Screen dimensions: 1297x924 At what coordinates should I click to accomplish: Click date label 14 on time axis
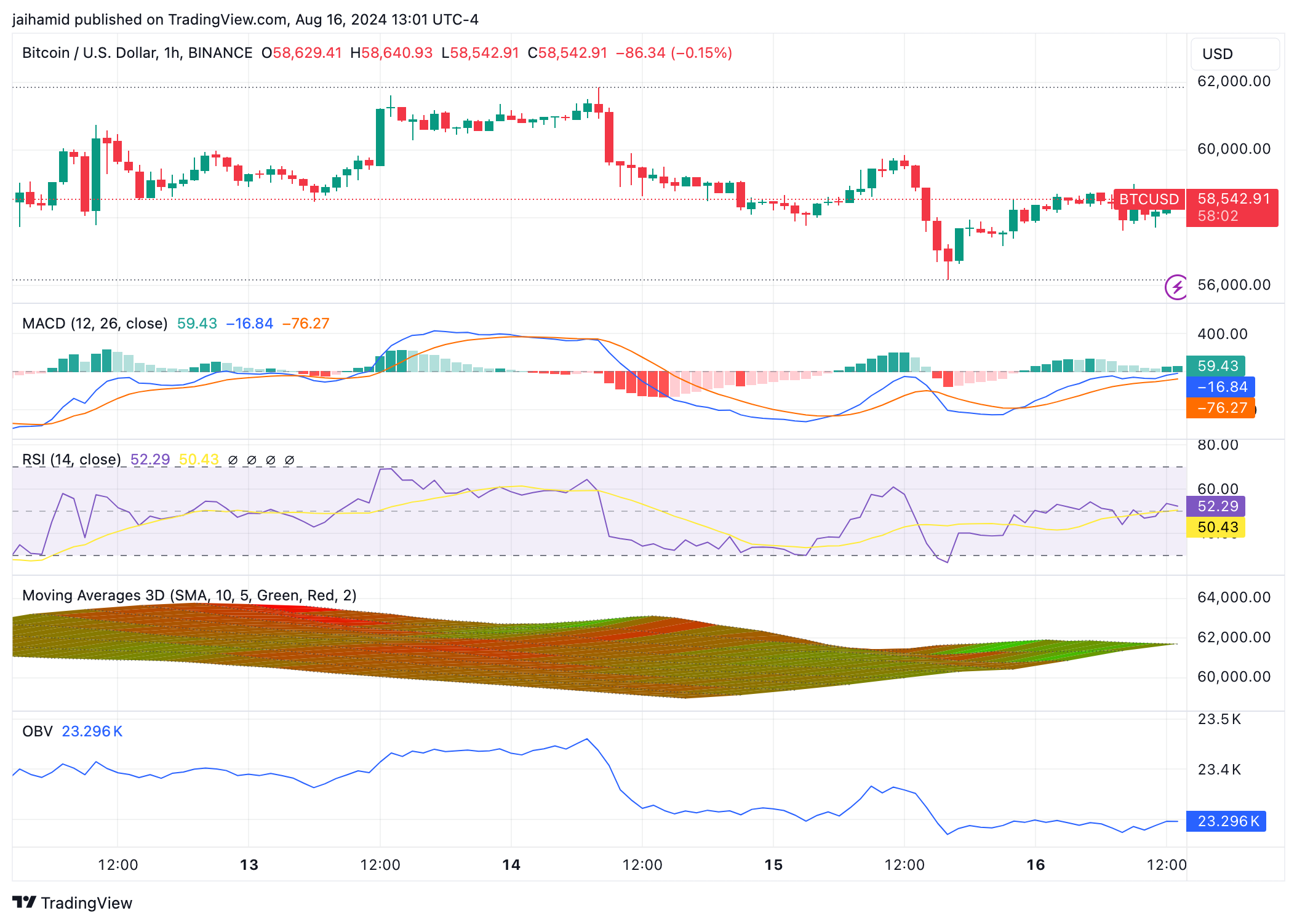(x=511, y=865)
